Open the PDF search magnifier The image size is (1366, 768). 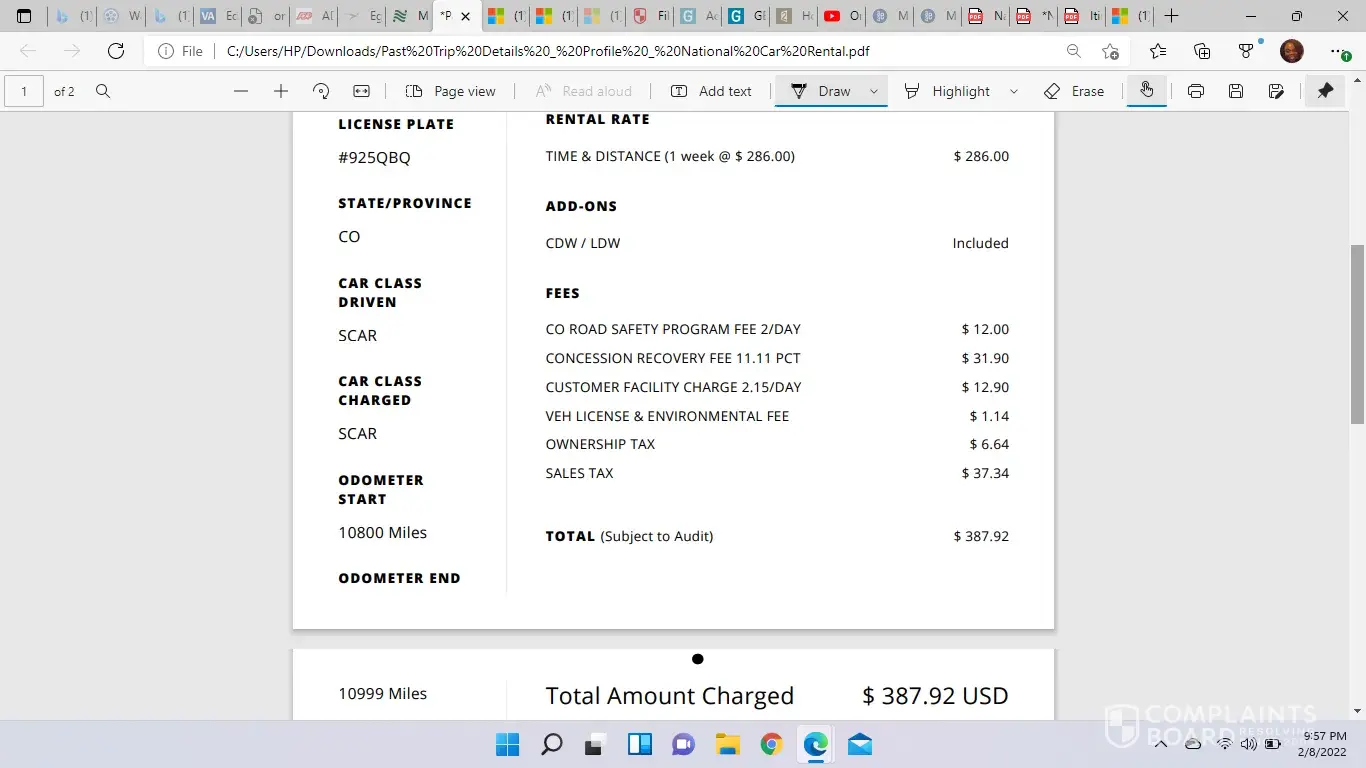[103, 91]
